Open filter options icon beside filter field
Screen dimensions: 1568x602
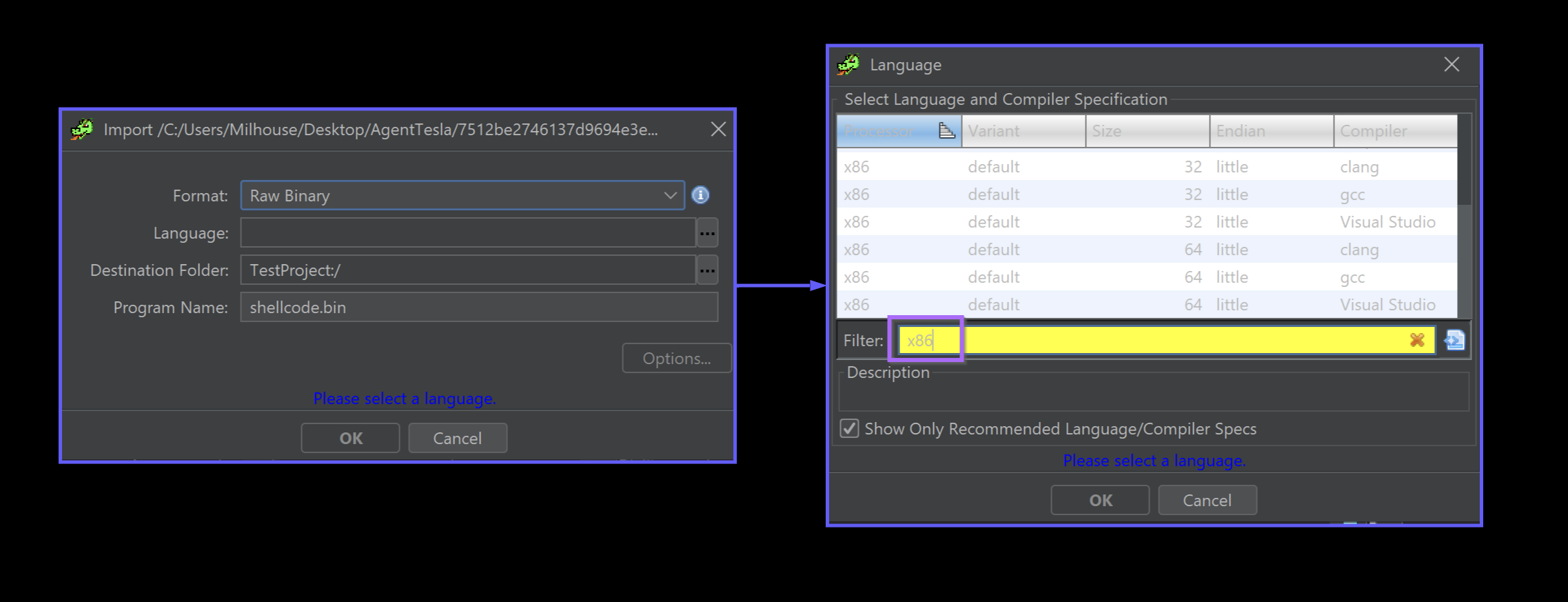point(1454,340)
